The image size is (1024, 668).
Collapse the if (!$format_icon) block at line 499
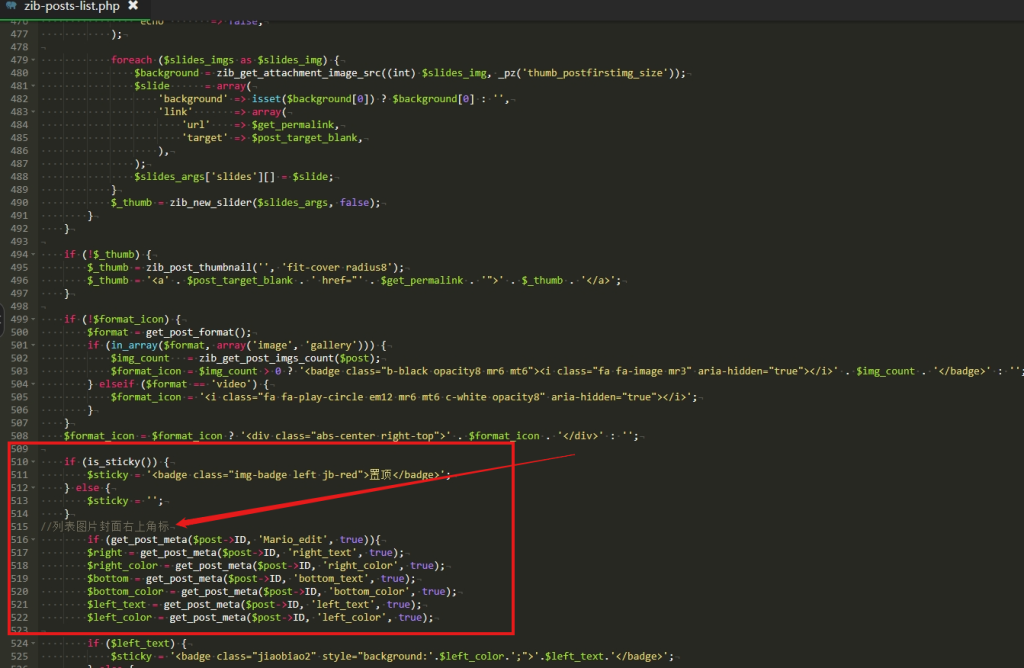[33, 319]
